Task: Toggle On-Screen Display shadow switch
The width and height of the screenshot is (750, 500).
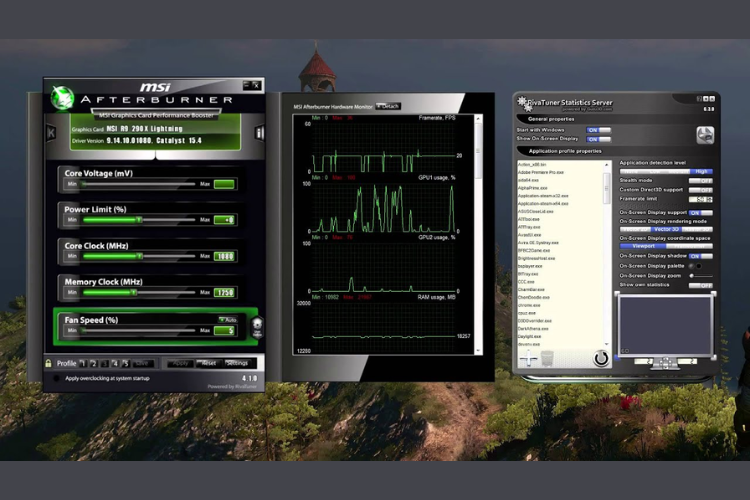Action: coord(701,256)
